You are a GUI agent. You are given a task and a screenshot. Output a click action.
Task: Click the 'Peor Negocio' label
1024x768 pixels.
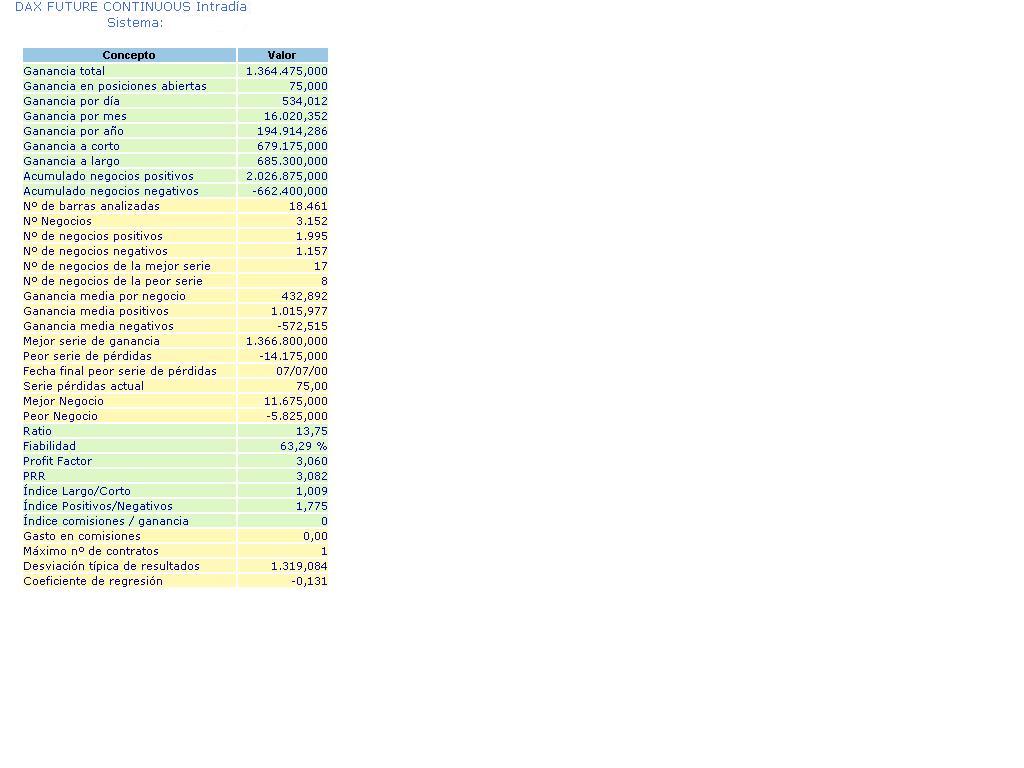[61, 417]
